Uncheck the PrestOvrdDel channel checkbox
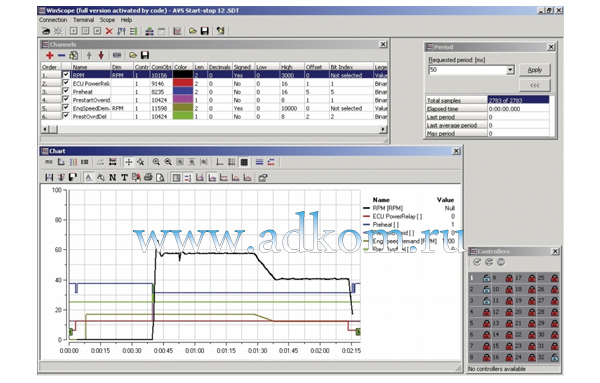 pyautogui.click(x=66, y=116)
